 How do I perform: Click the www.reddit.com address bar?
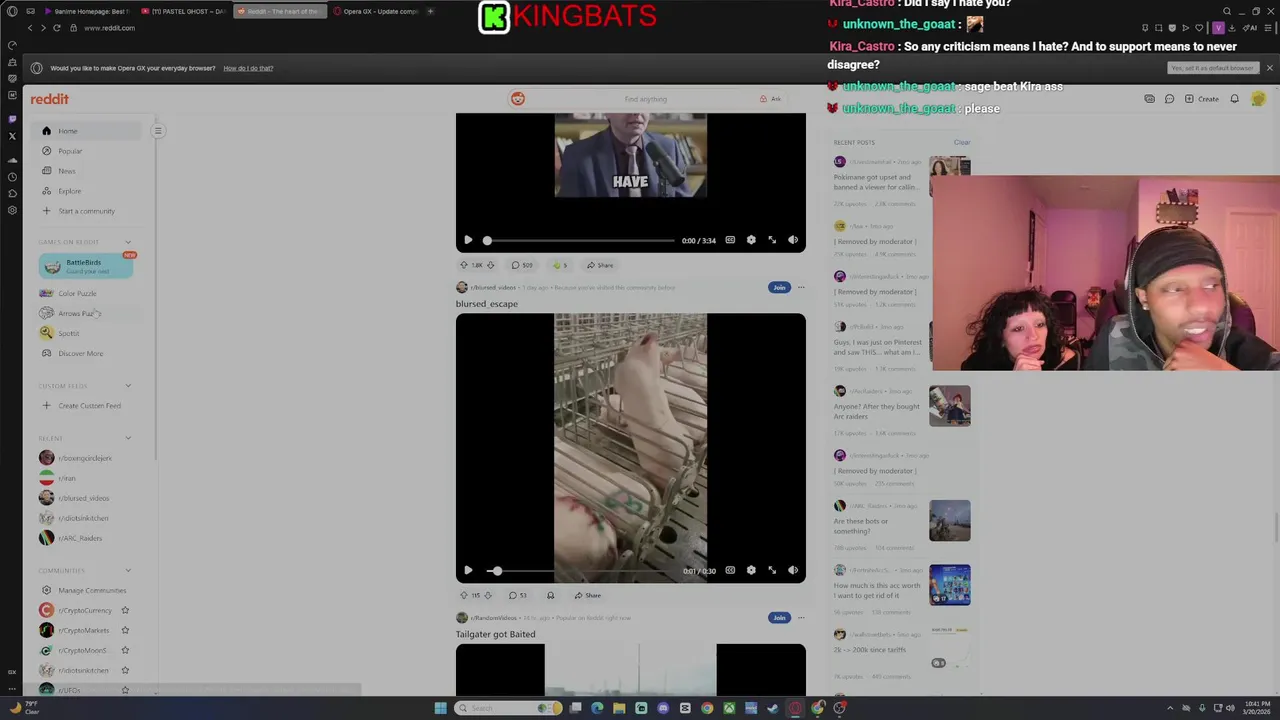(109, 28)
